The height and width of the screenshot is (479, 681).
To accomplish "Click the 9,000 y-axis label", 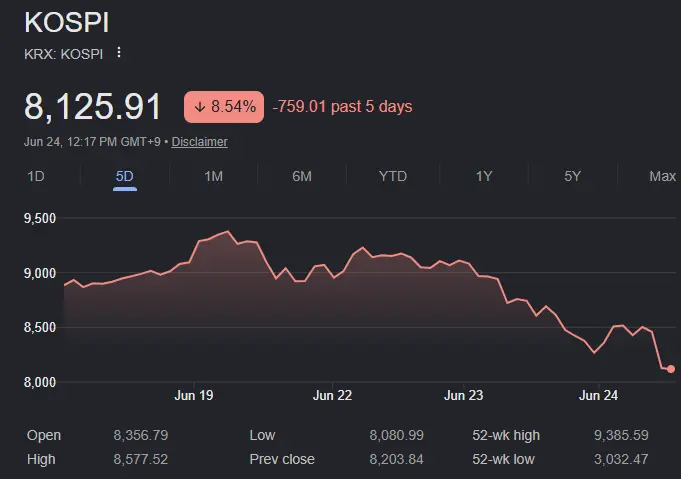I will click(40, 273).
